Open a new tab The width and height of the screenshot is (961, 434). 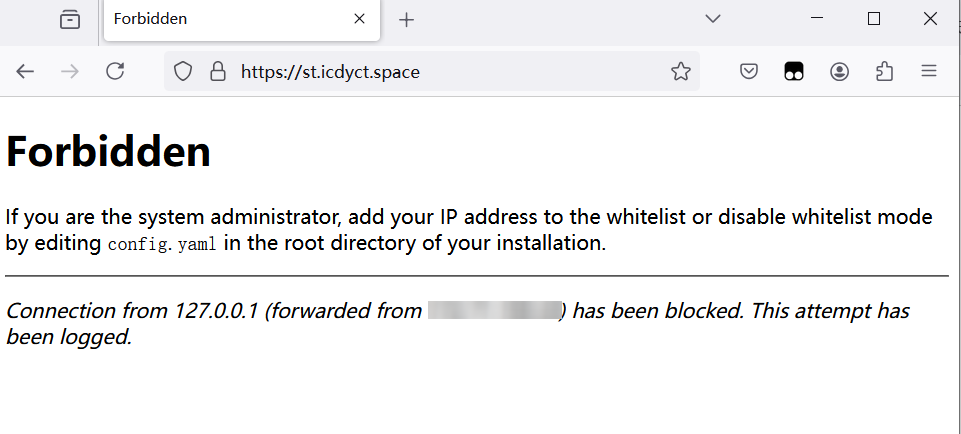click(x=406, y=20)
